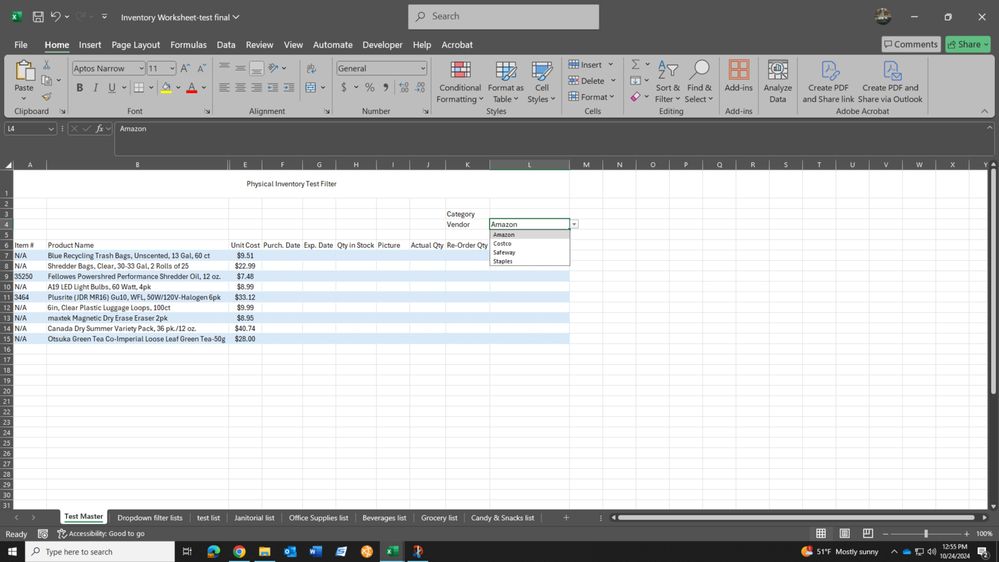Click the Merge & Center icon
Viewport: 999px width, 562px height.
point(311,88)
